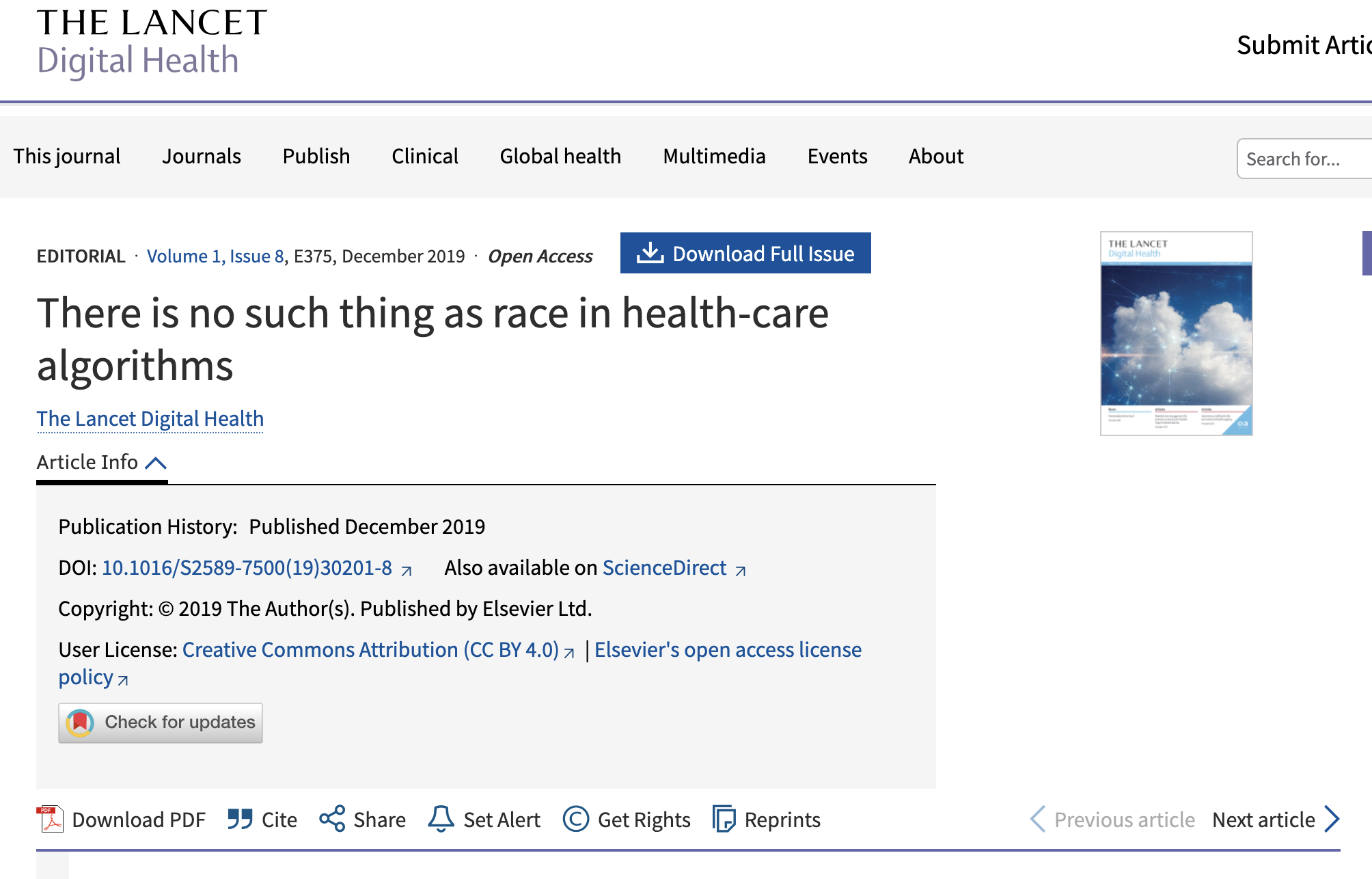
Task: Open the Clinical menu
Action: (425, 157)
